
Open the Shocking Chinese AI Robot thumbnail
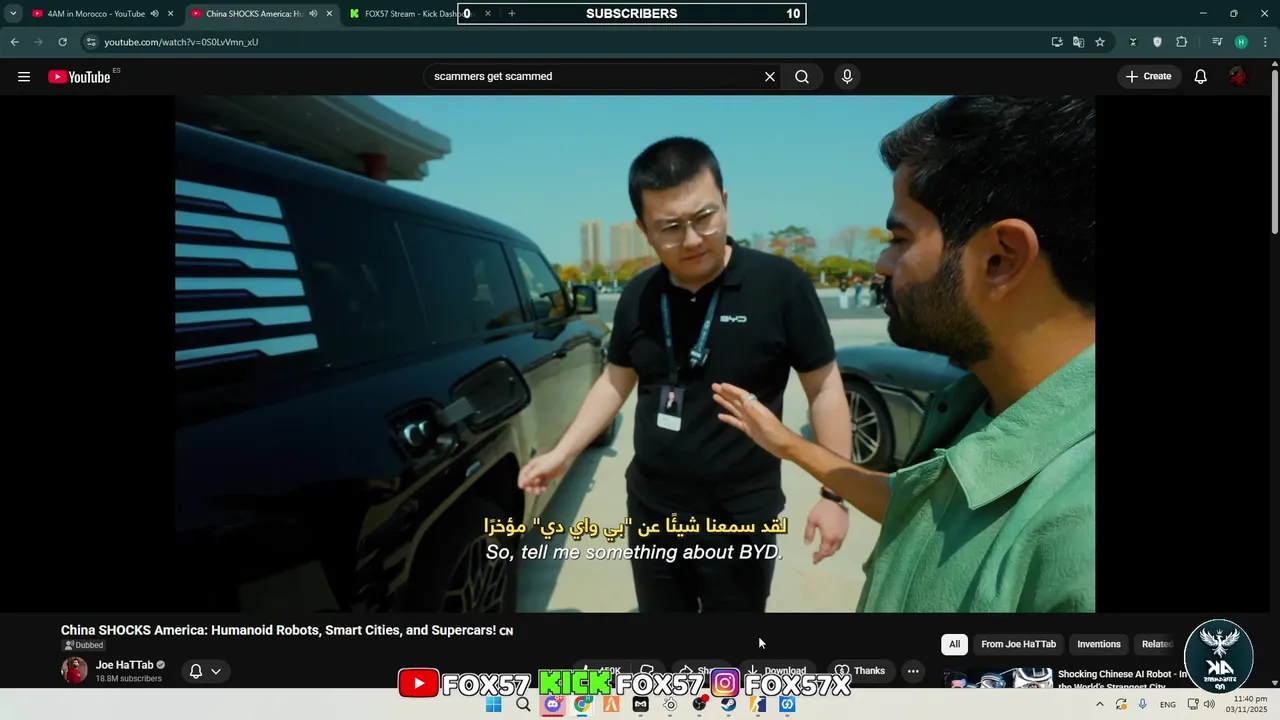[997, 679]
